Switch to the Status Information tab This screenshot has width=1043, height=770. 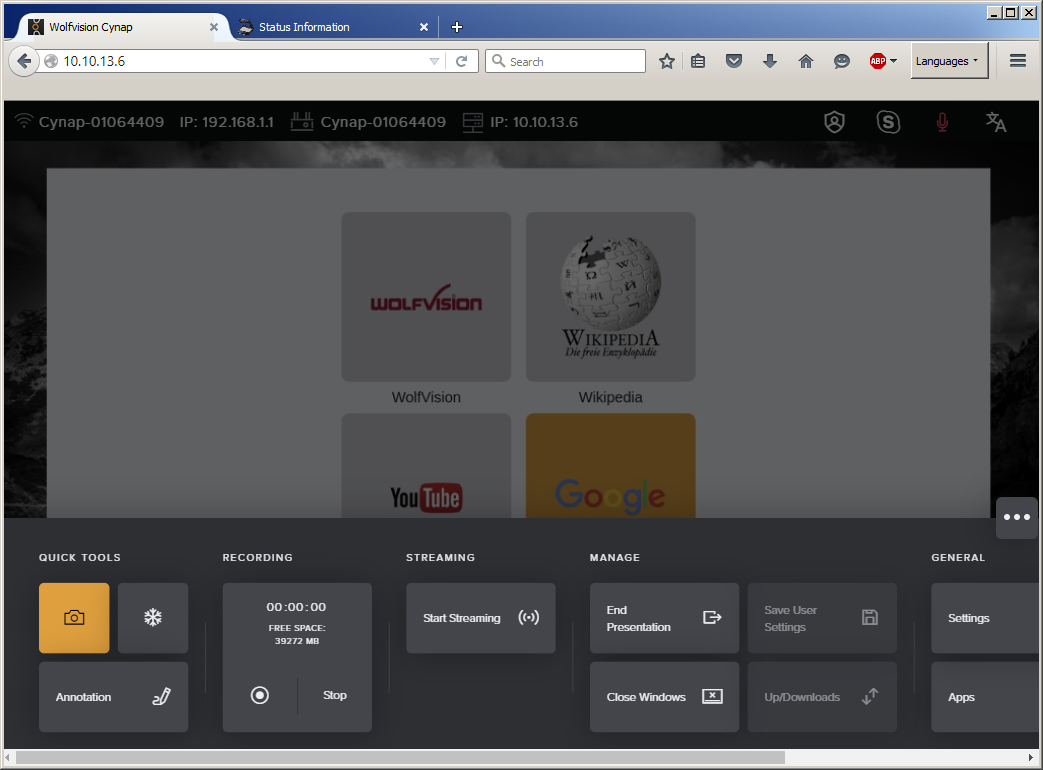333,27
